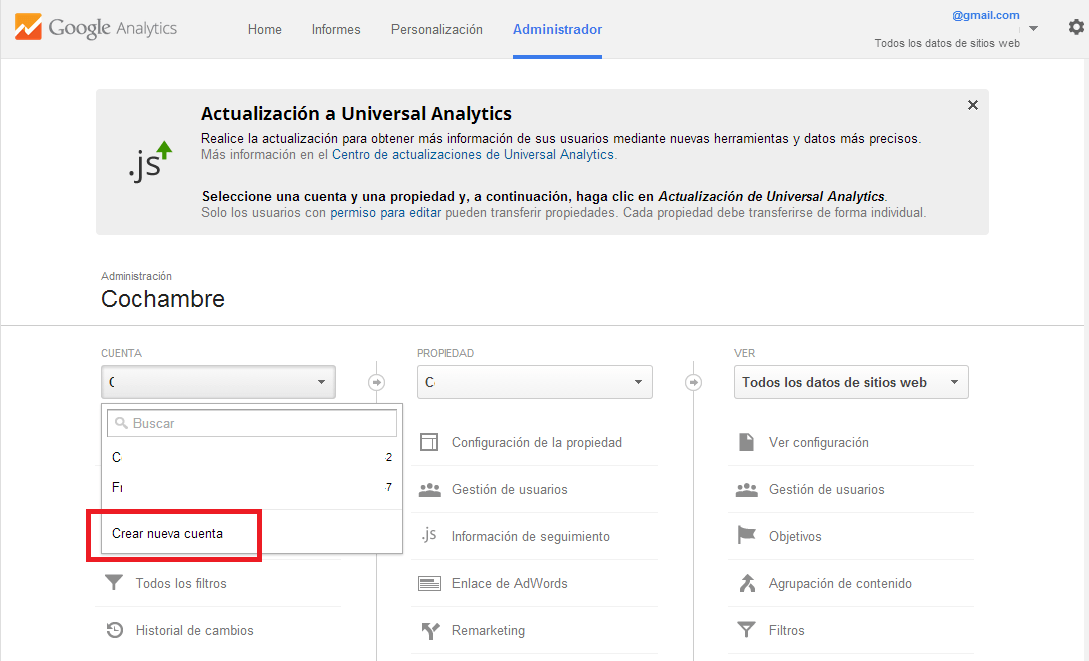Viewport: 1089px width, 661px height.
Task: Open the settings gear icon
Action: coord(1076,27)
